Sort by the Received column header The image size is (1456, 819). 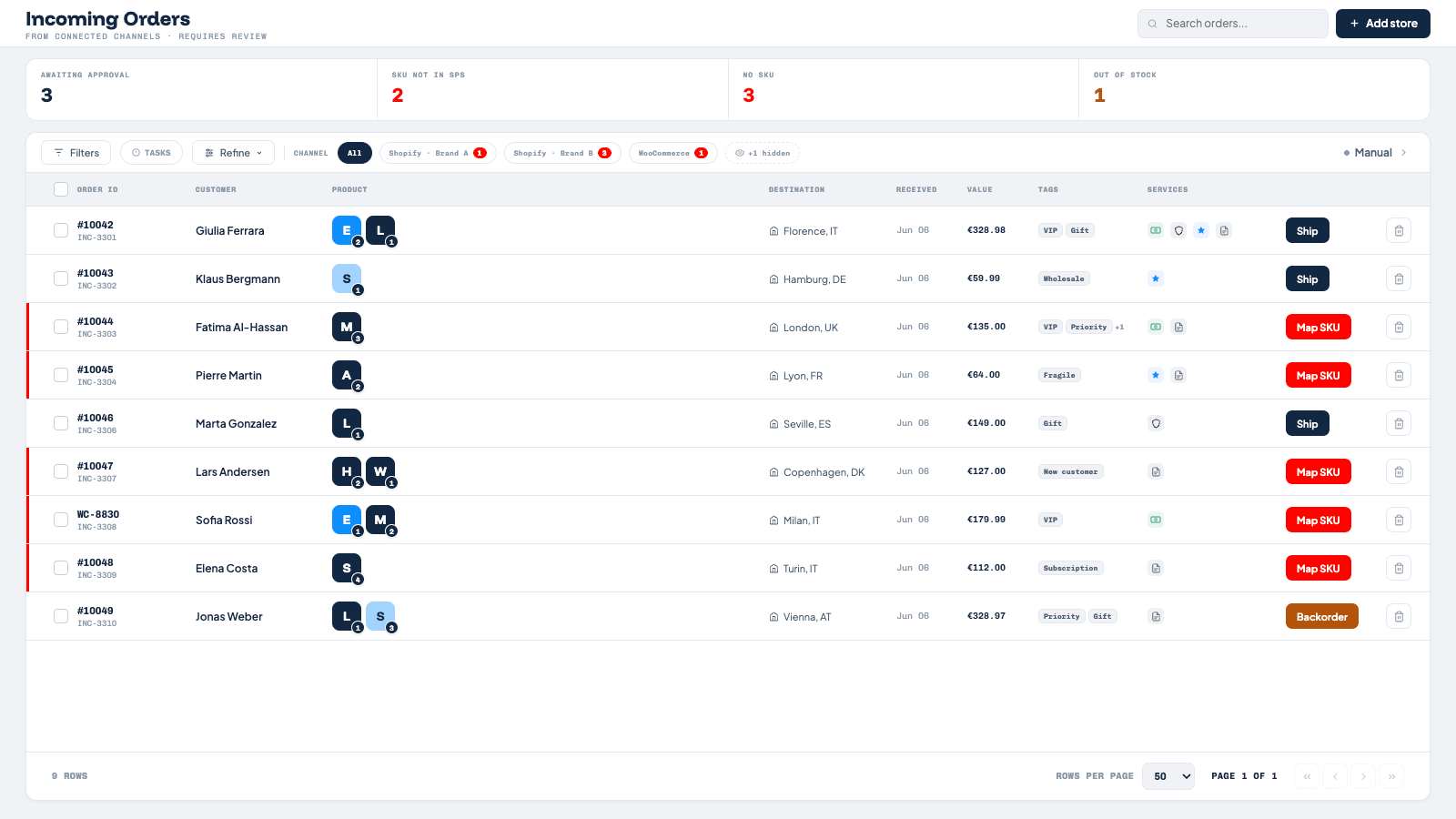coord(915,189)
